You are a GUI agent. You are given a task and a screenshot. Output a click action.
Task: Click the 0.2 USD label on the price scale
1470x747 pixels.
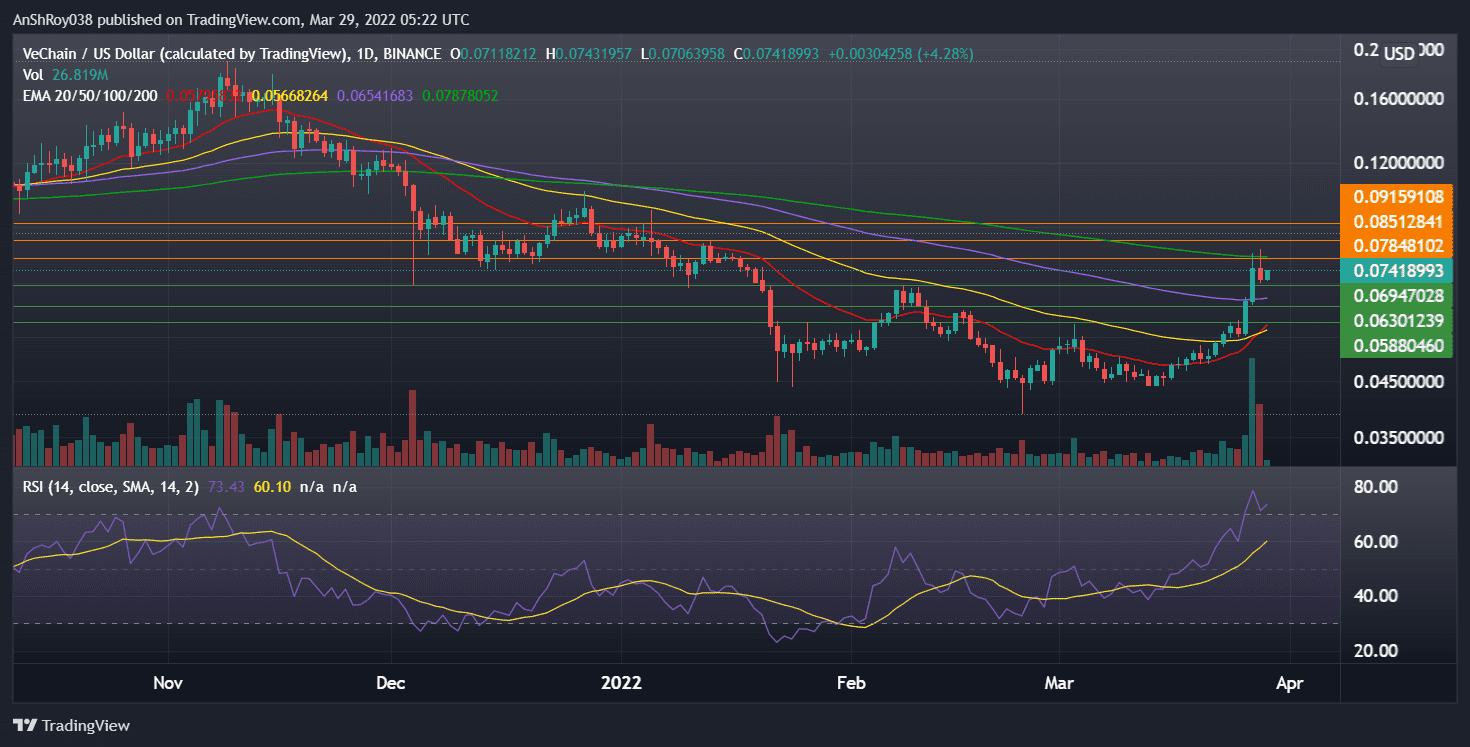pos(1386,52)
